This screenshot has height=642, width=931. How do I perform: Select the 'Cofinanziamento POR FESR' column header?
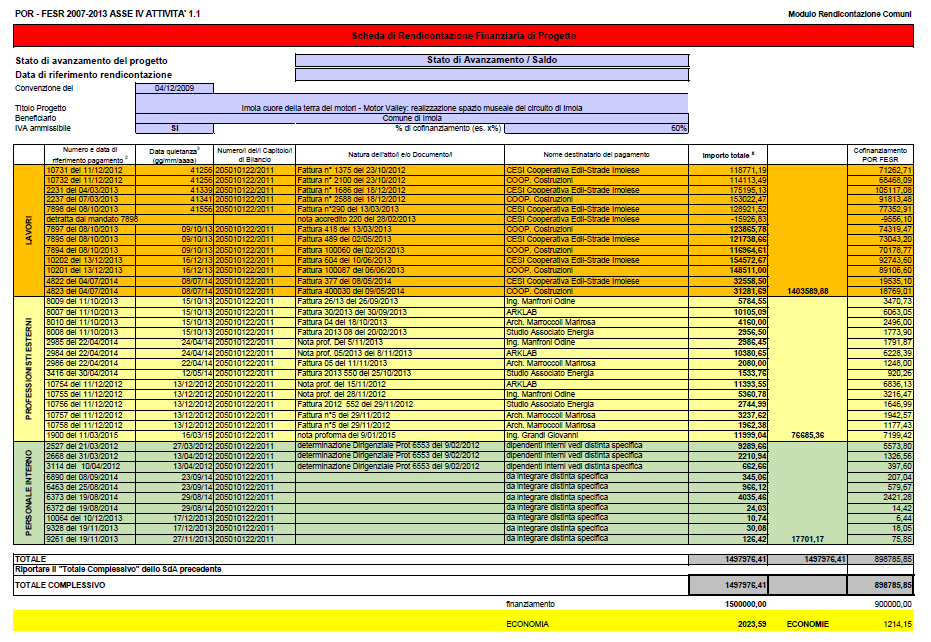tap(880, 154)
